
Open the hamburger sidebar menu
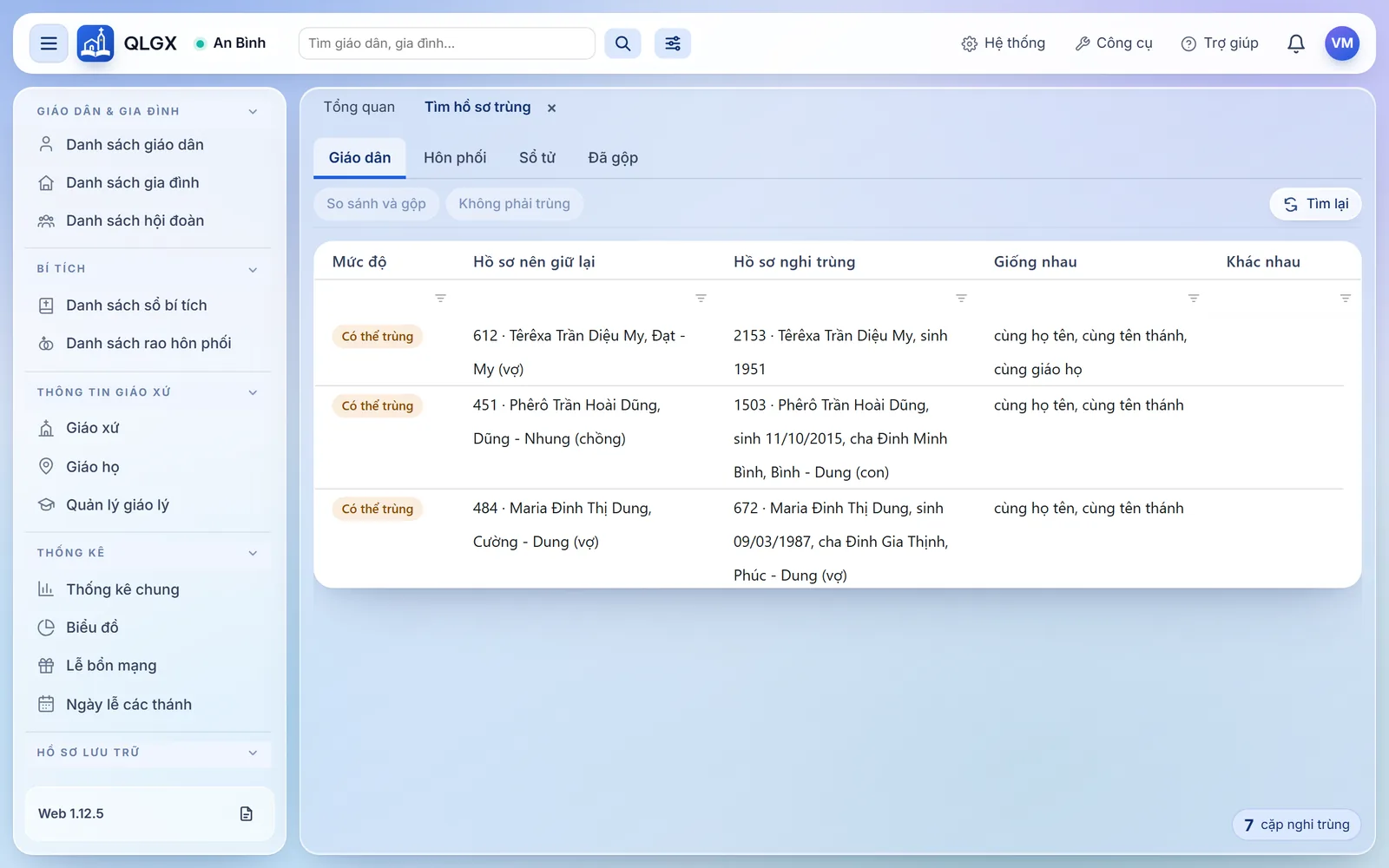49,43
